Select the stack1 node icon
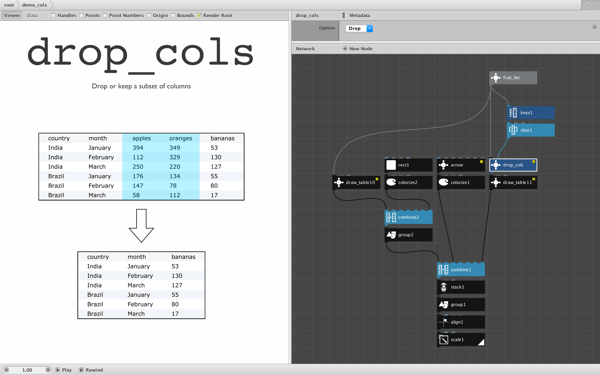Screen dimensions: 600x375 click(443, 287)
